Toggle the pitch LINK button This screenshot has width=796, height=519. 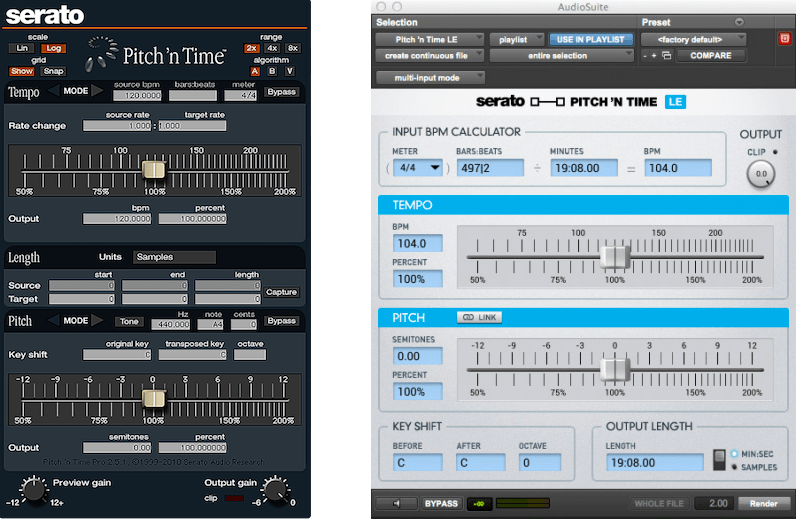(479, 317)
